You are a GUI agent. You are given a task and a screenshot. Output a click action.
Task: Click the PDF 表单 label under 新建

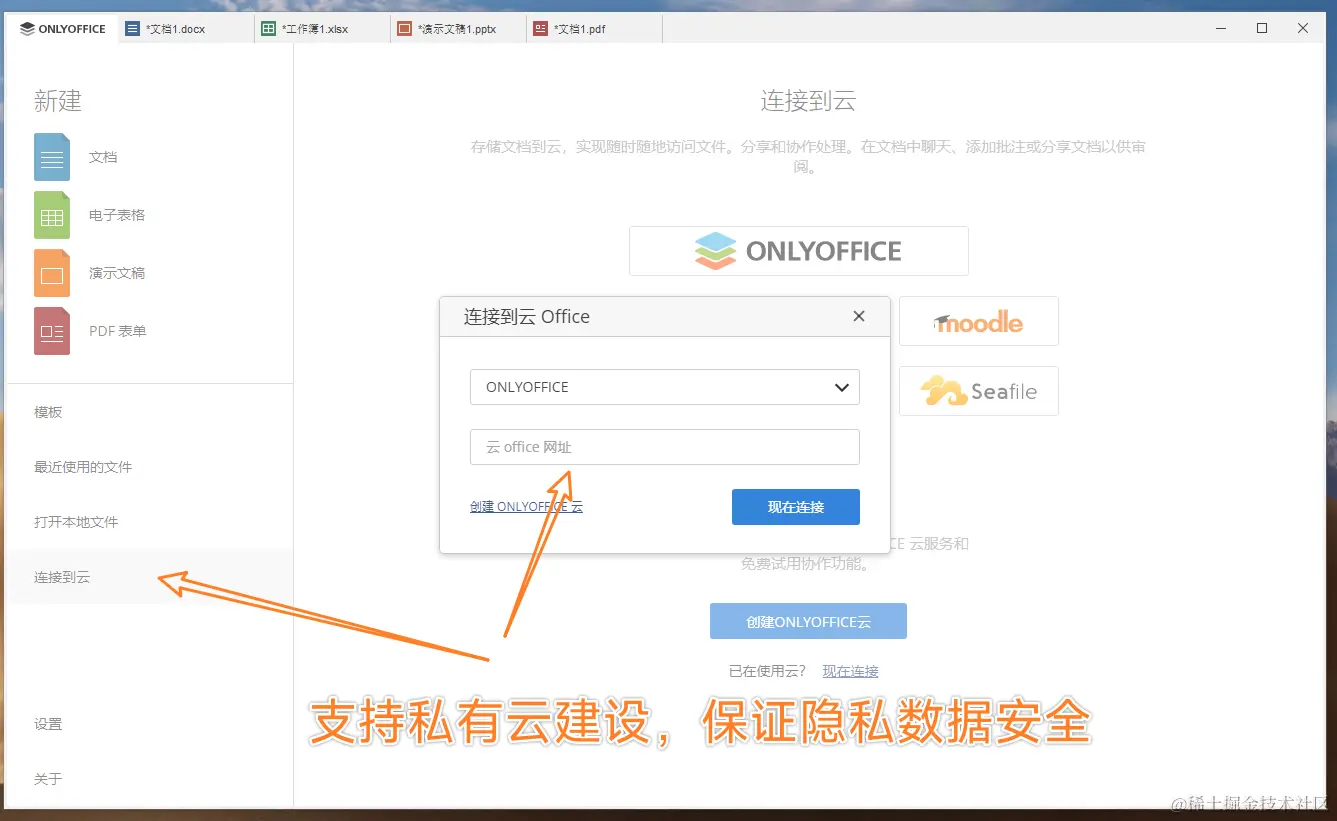(x=118, y=331)
